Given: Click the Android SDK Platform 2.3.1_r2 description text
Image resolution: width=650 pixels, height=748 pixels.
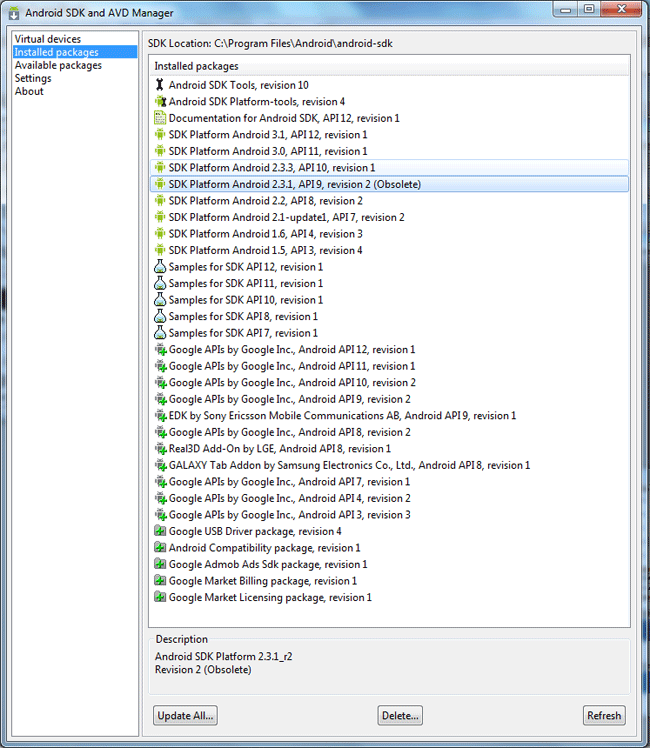Looking at the screenshot, I should click(x=223, y=656).
